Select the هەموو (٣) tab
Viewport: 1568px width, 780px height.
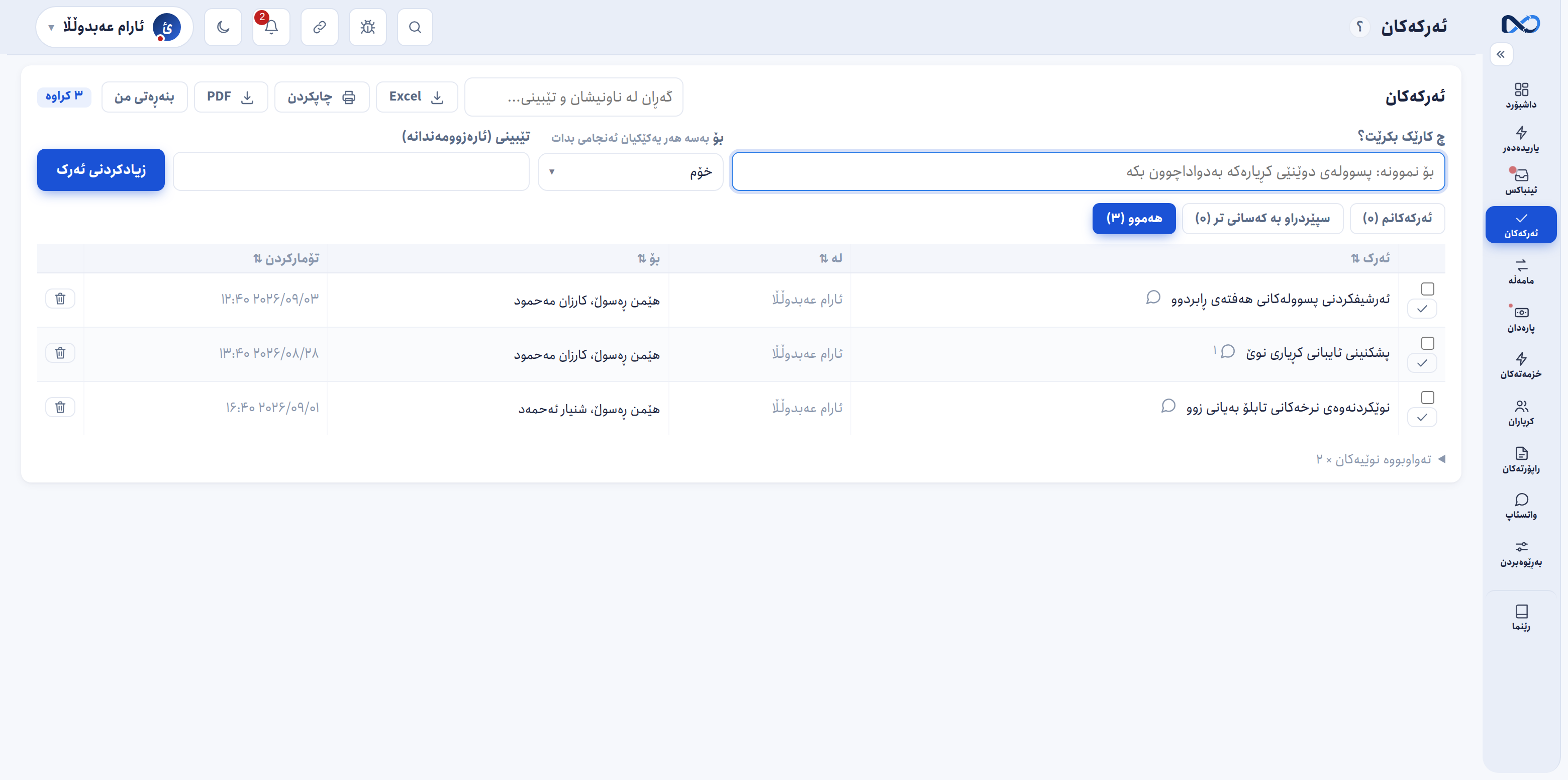coord(1133,218)
